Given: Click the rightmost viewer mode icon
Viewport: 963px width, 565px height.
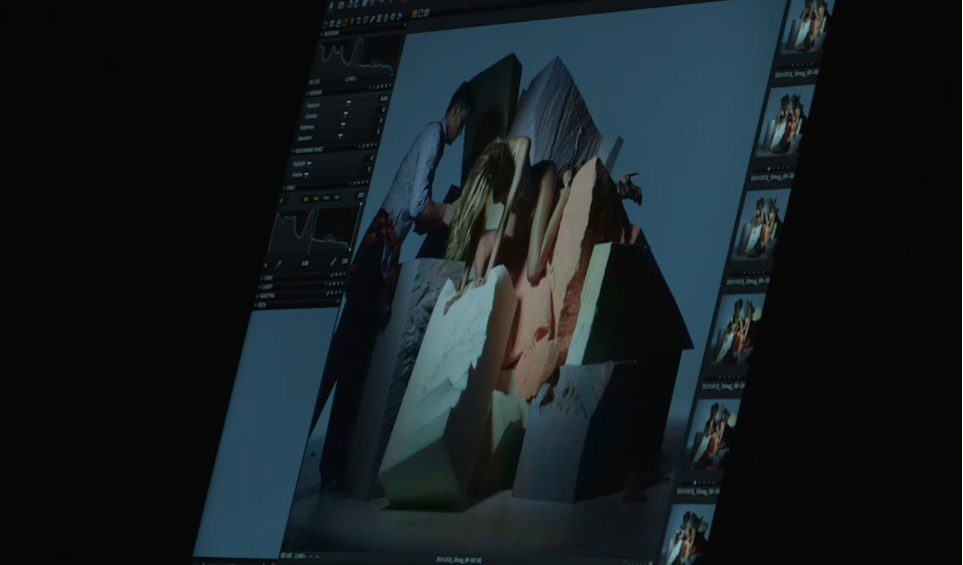Looking at the screenshot, I should (427, 13).
